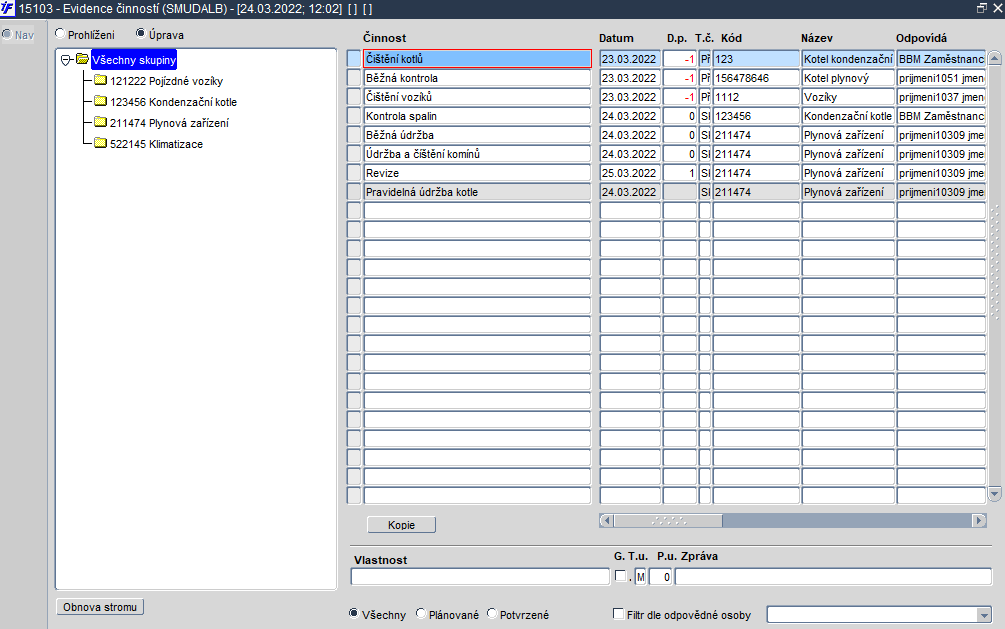Screen dimensions: 1005x629
Task: Click the folder icon for 121222 Pojízdné vozíky
Action: (x=100, y=80)
